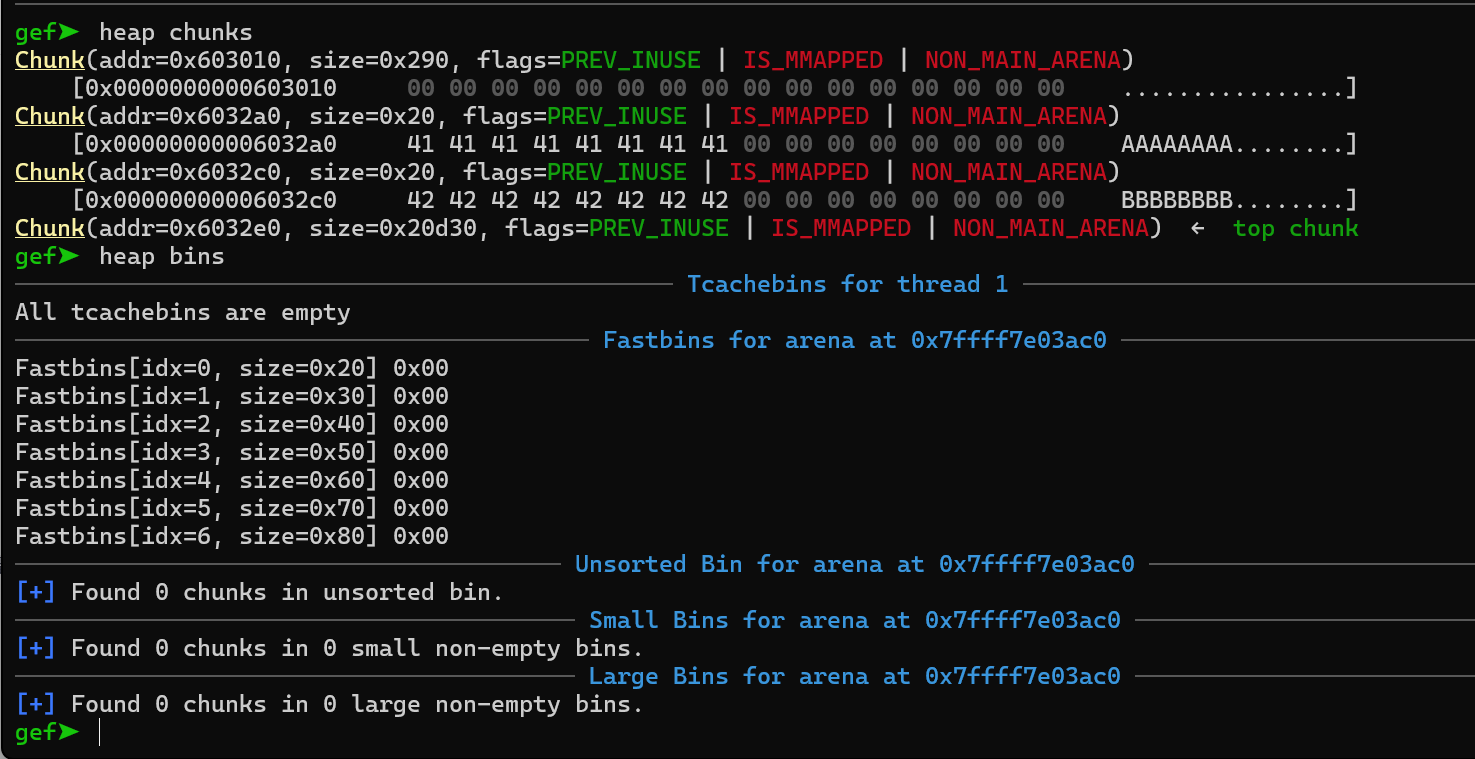Screen dimensions: 1475x759
Task: Click the 'Small Bins for arena' heading
Action: (854, 620)
